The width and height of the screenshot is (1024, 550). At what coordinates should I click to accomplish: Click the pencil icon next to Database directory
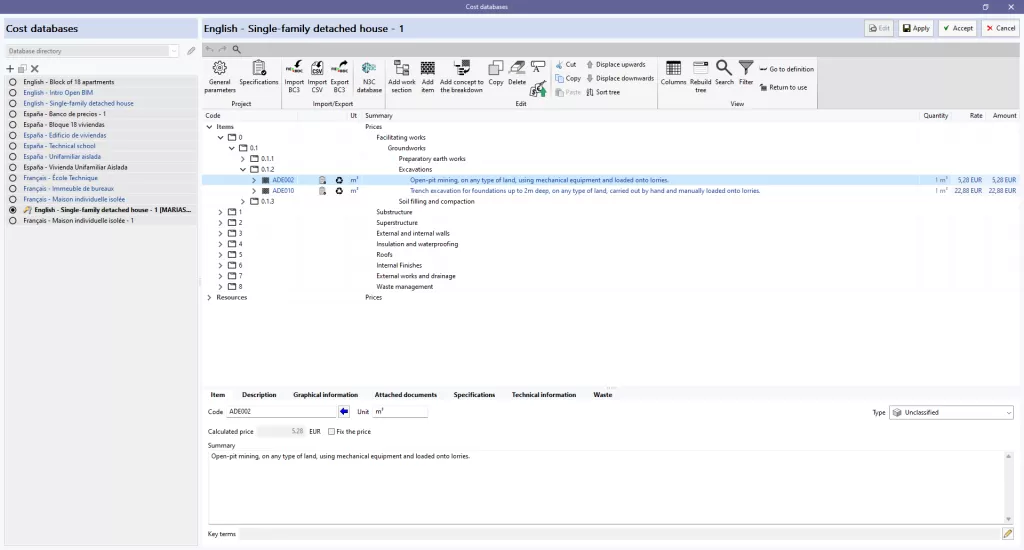click(x=191, y=51)
